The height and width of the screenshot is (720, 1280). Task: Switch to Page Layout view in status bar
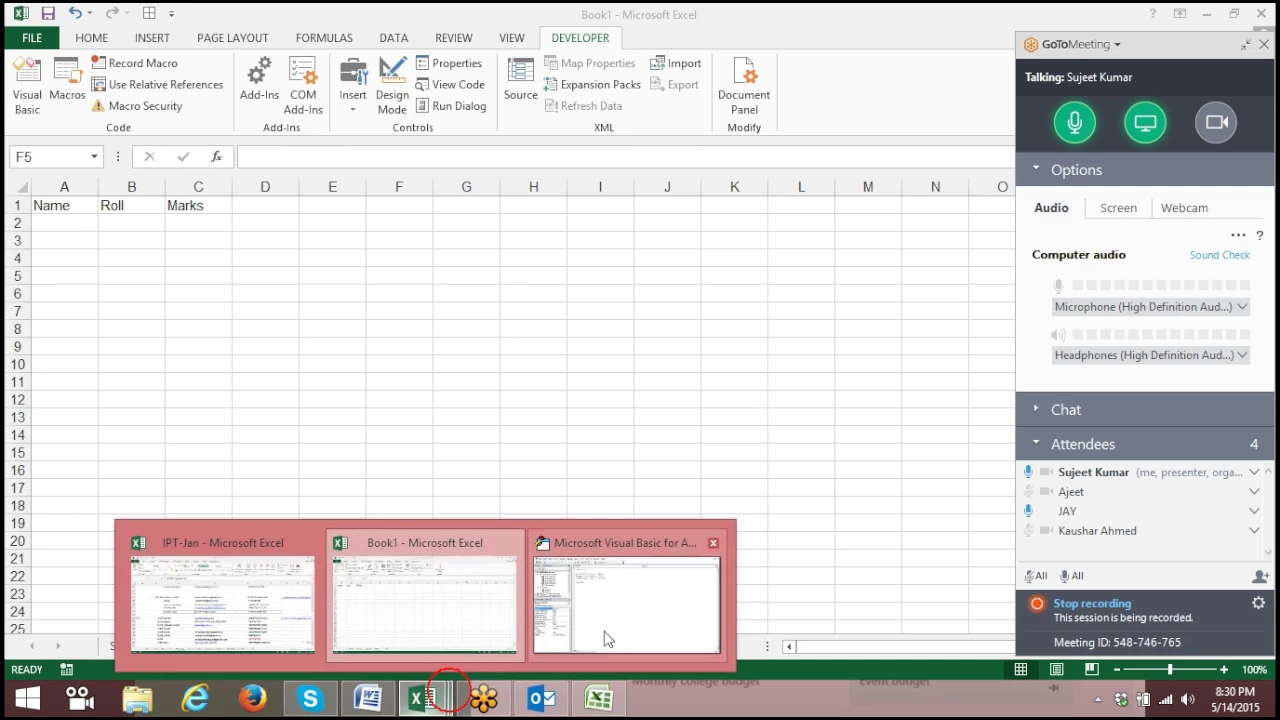[x=1056, y=670]
